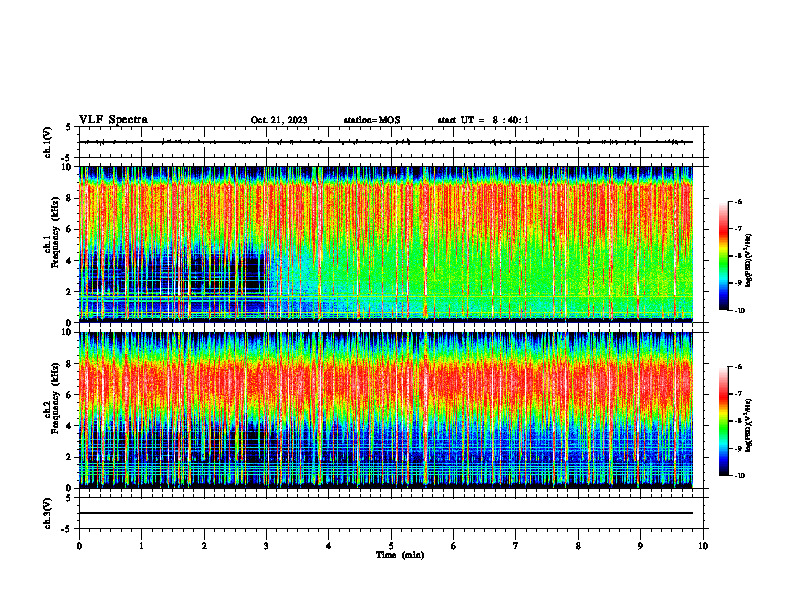Image resolution: width=792 pixels, height=612 pixels.
Task: Click the ch.1 "Frequency (kHz)" axis label
Action: [54, 233]
